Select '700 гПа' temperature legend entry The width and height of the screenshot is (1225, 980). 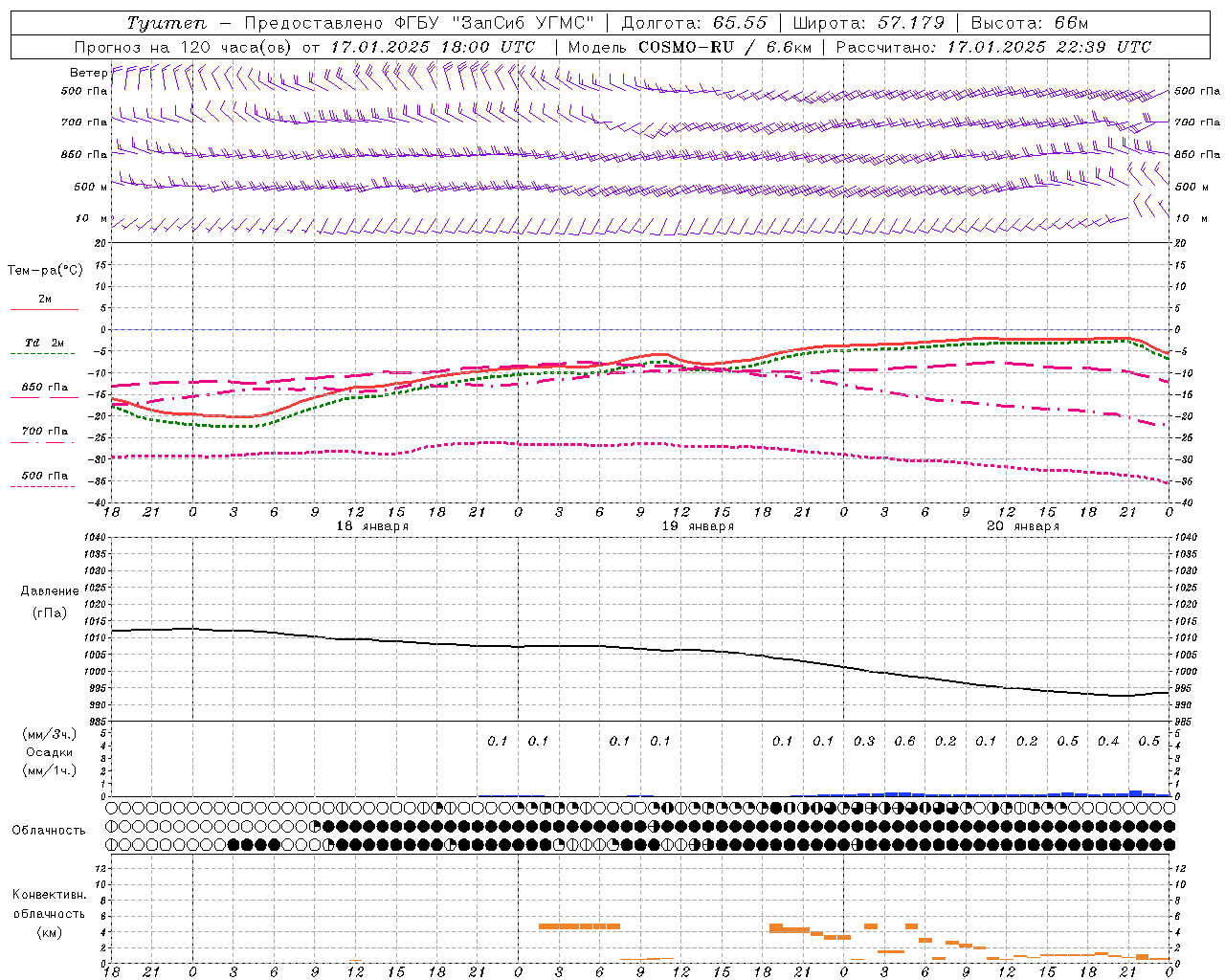click(x=45, y=432)
